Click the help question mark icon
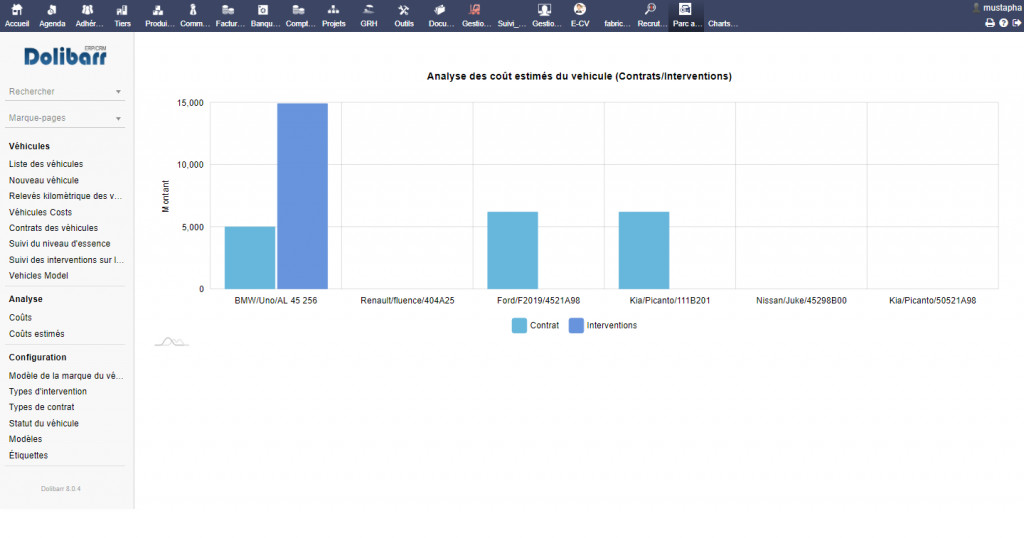 pyautogui.click(x=1004, y=23)
